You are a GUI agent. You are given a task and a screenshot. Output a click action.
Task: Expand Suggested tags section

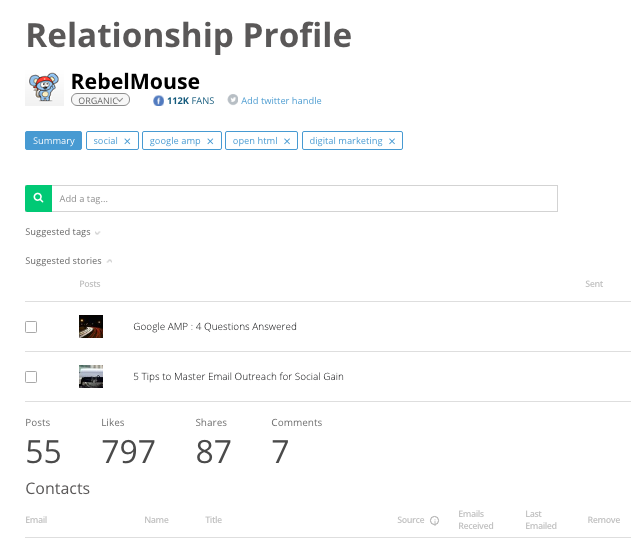pyautogui.click(x=62, y=232)
